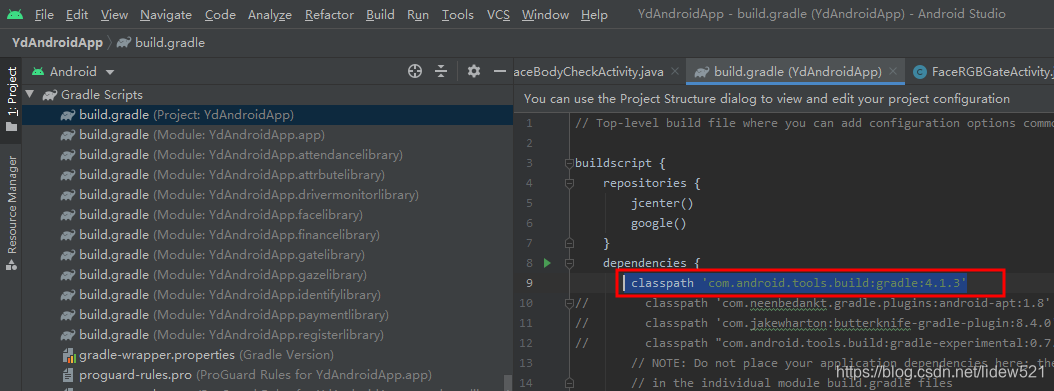
Task: Click line number 9 in the gutter
Action: [x=529, y=283]
